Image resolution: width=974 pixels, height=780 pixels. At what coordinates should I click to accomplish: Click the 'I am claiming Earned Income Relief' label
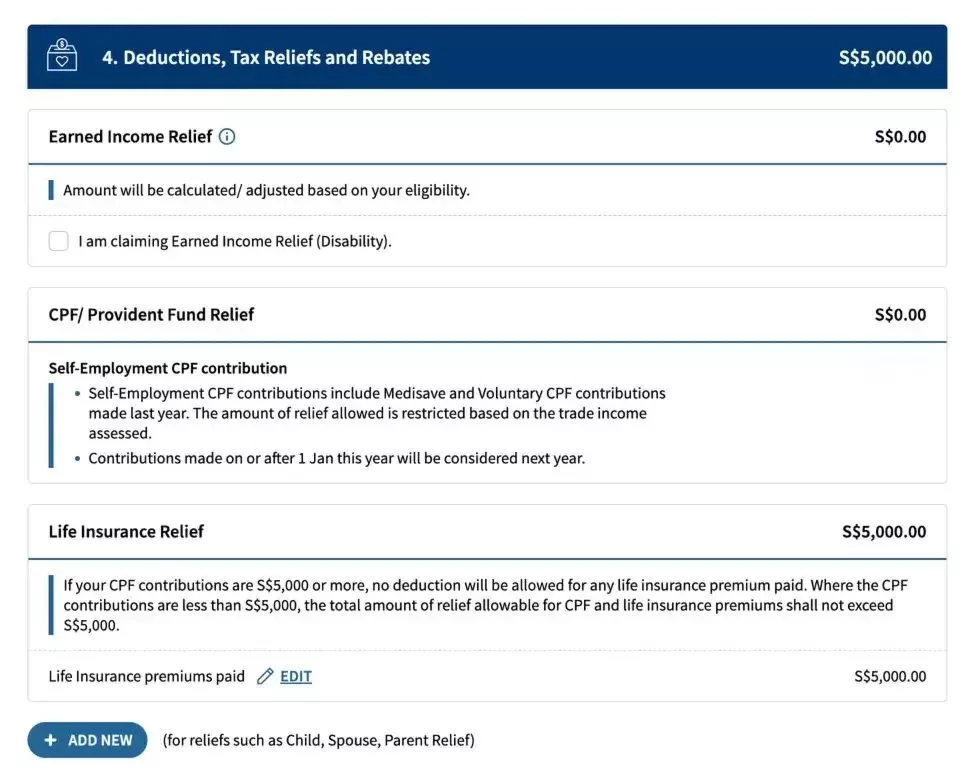pyautogui.click(x=235, y=241)
